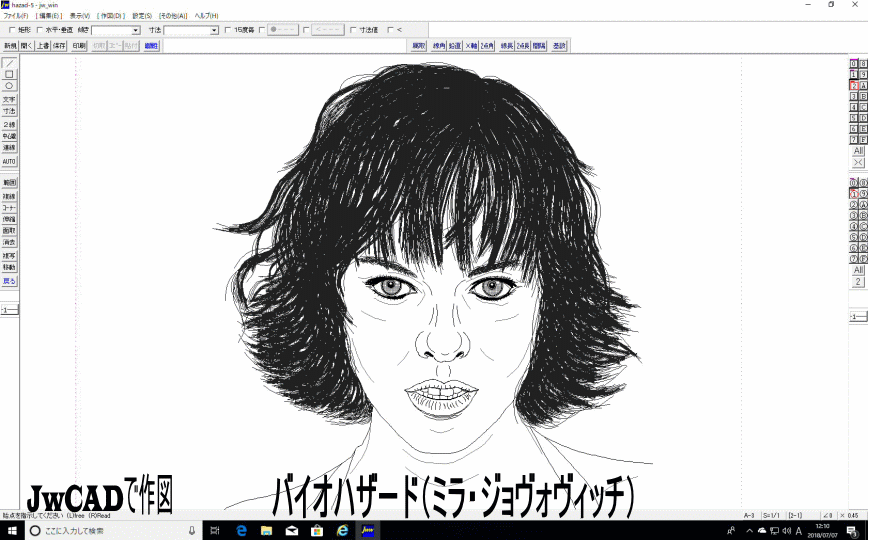The image size is (870, 540).
Task: Click the AUTO mode tool
Action: point(9,162)
